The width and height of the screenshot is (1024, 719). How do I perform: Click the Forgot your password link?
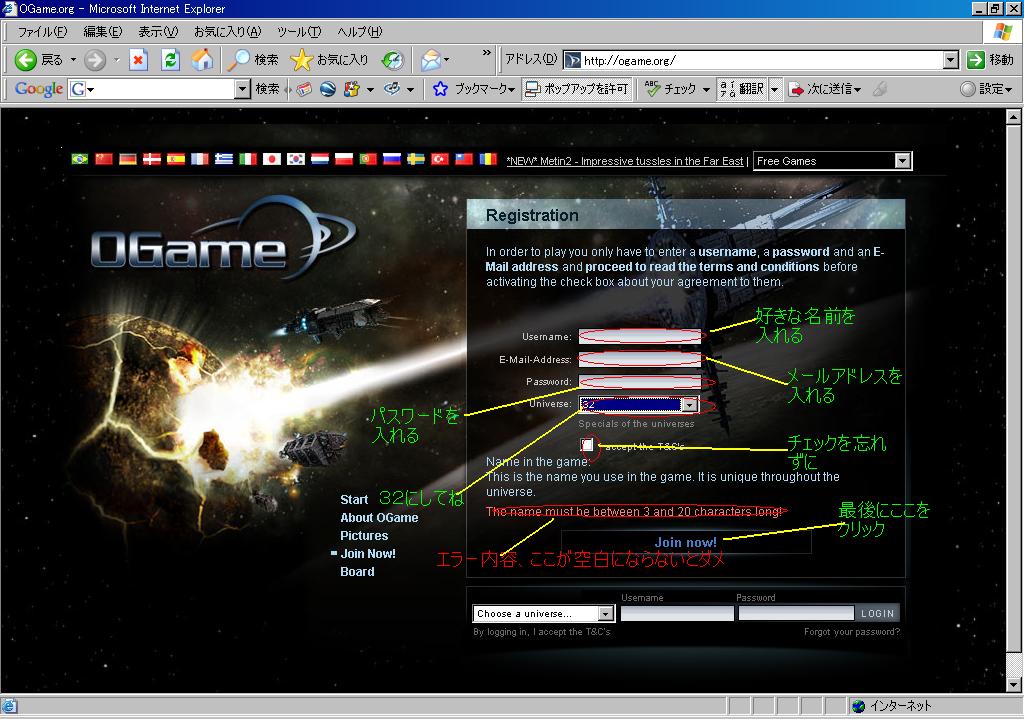click(851, 632)
